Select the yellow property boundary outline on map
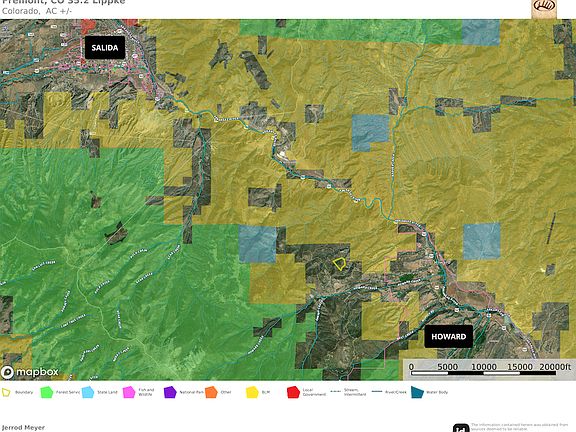The width and height of the screenshot is (576, 432). 339,264
